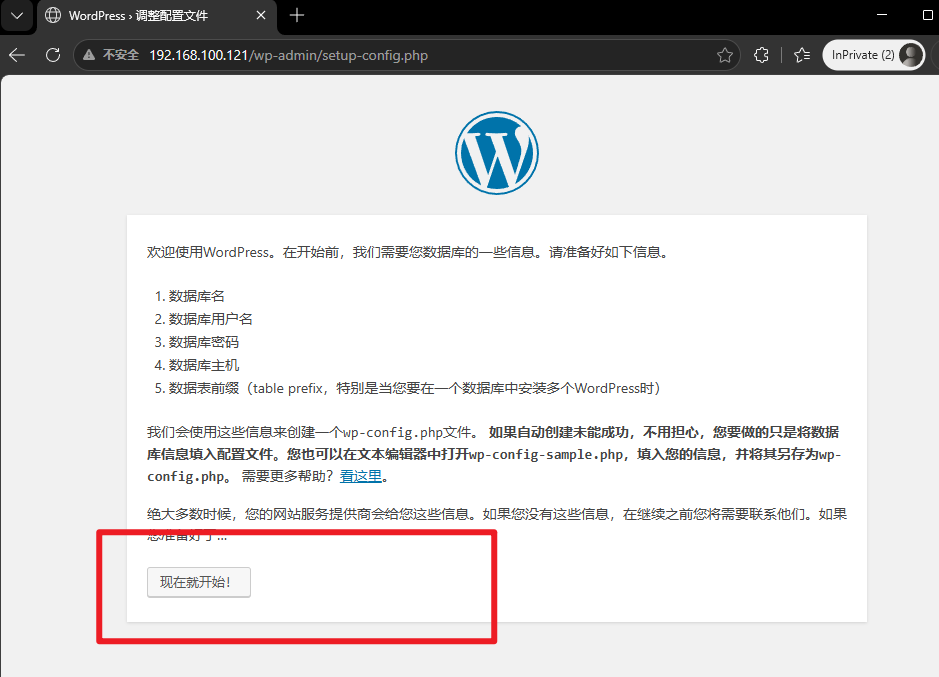Click the 欢迎使用WordPress intro sentence
The width and height of the screenshot is (939, 677).
(408, 252)
